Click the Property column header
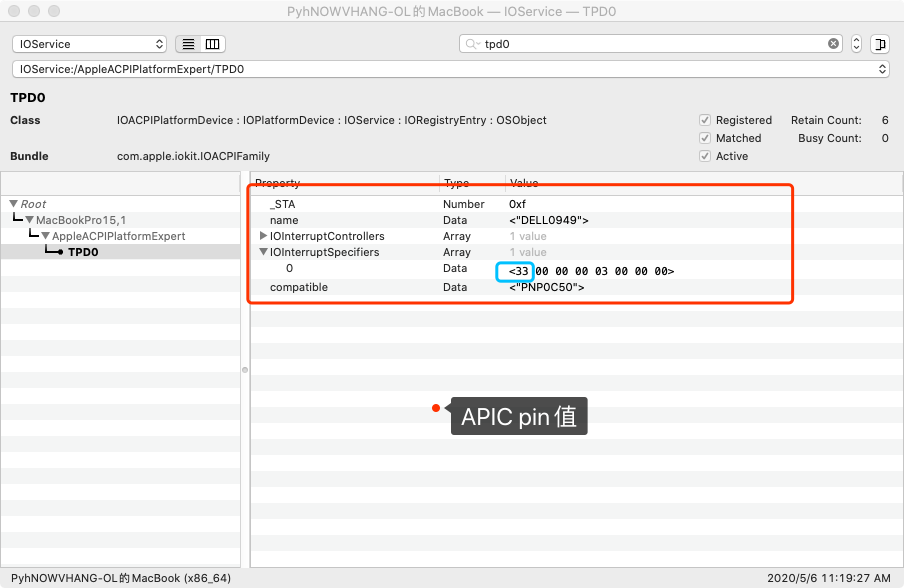This screenshot has height=588, width=904. point(277,183)
